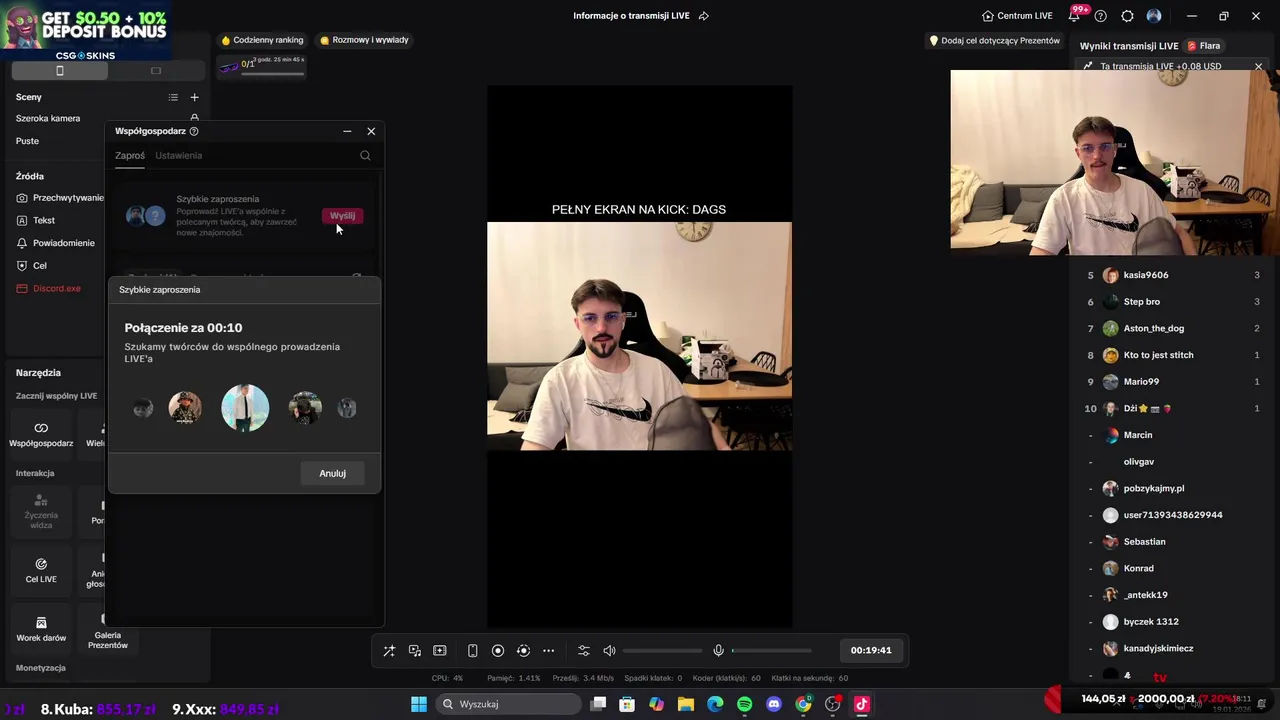The width and height of the screenshot is (1280, 720).
Task: Mute the speaker output
Action: point(609,651)
